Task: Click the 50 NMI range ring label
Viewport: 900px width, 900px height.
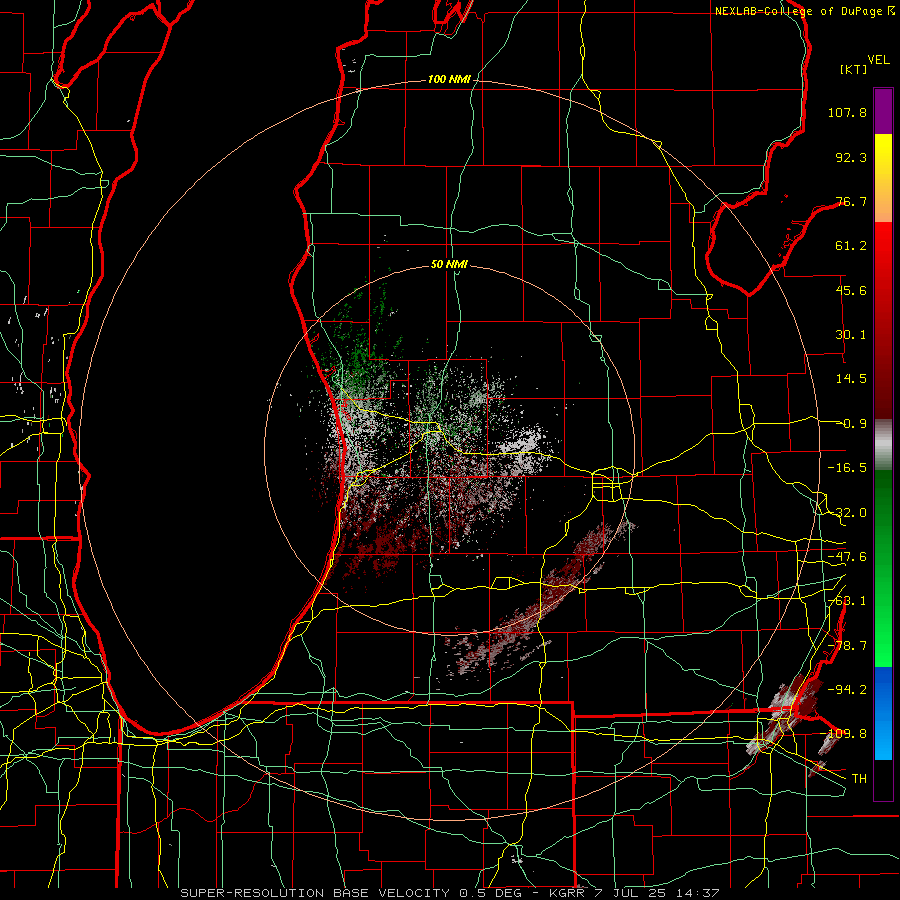Action: click(449, 265)
